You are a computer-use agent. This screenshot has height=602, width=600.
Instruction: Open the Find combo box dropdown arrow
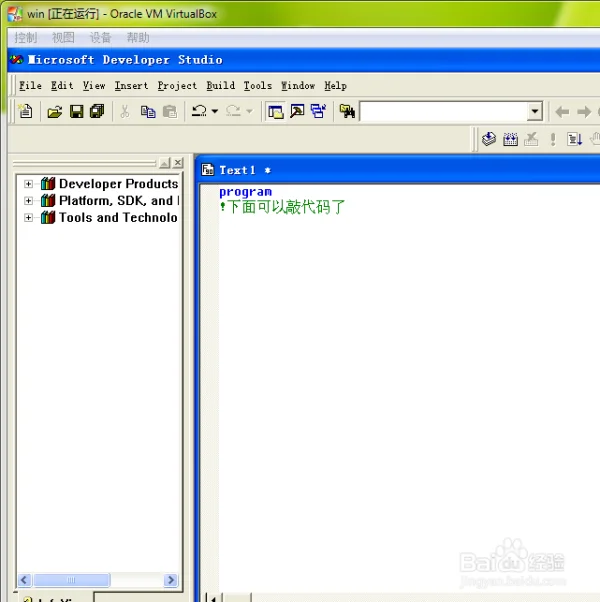click(x=534, y=112)
